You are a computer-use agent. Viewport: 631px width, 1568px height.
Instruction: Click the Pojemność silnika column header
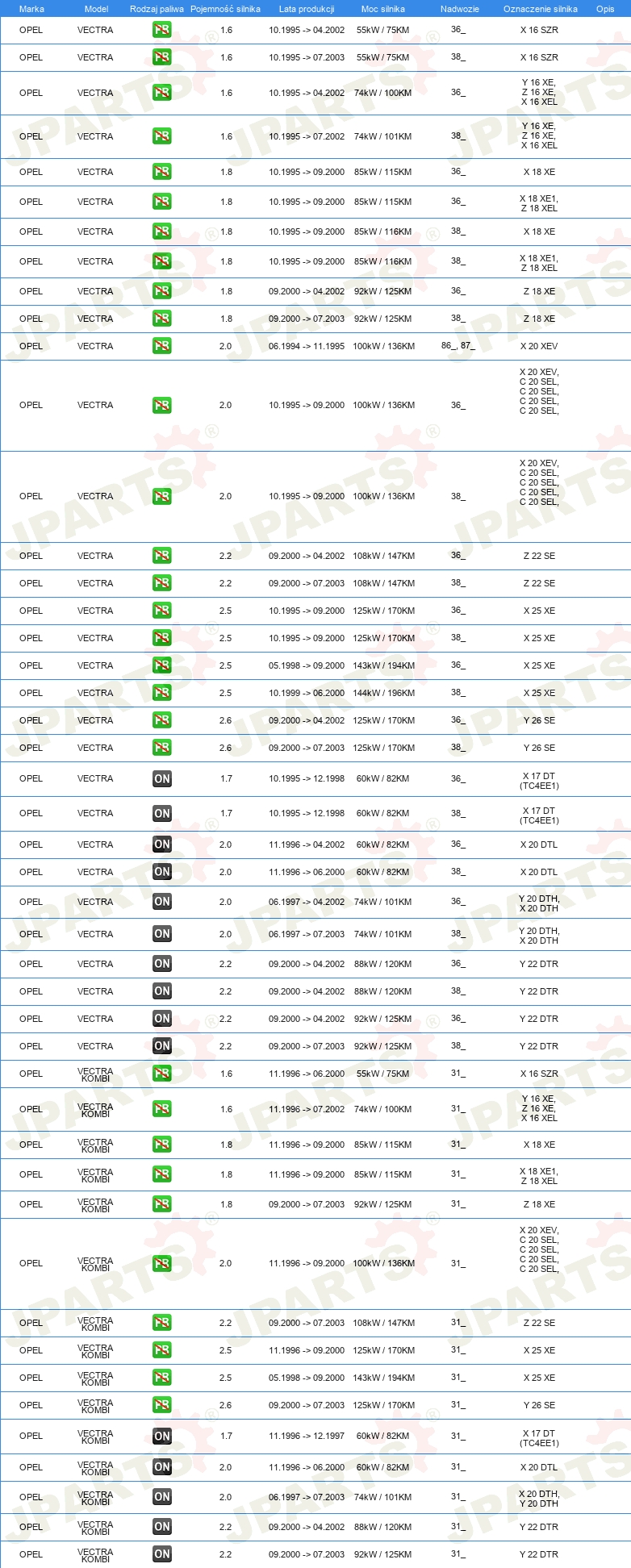(225, 9)
